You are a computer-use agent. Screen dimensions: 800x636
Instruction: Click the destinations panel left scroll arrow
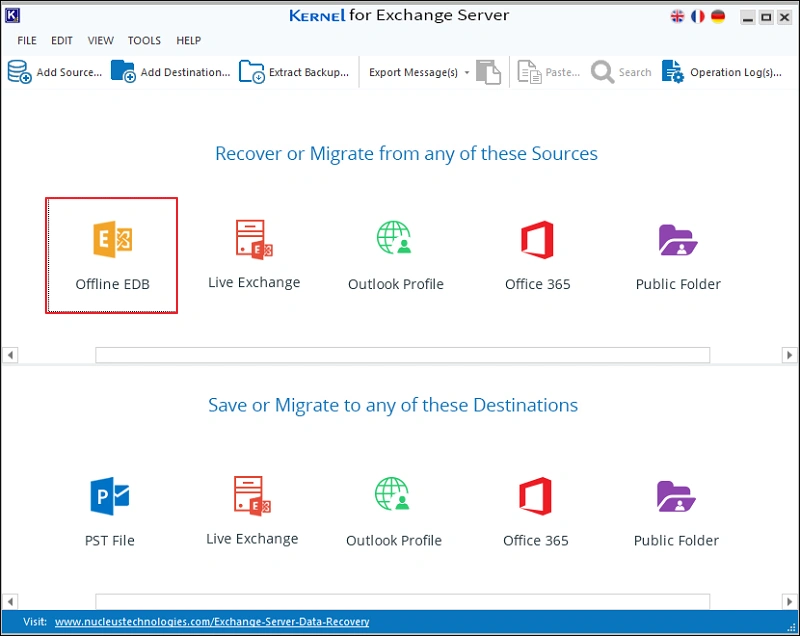[x=10, y=601]
